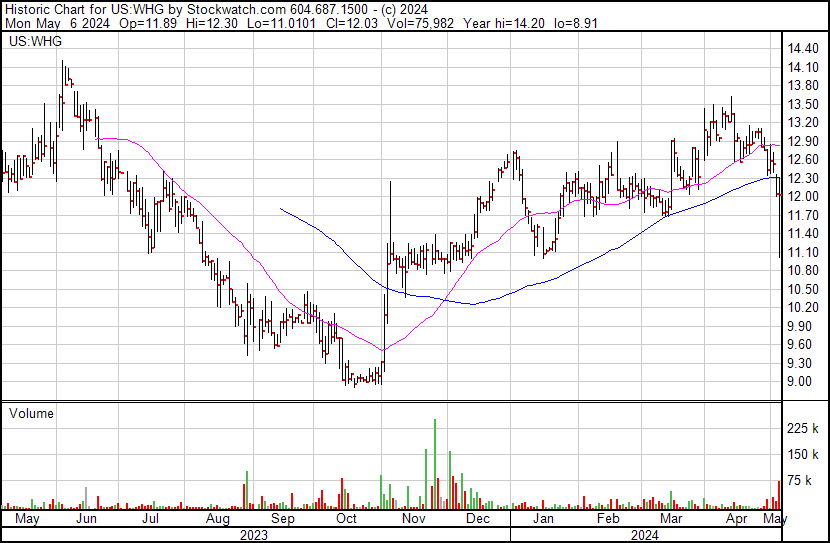The width and height of the screenshot is (830, 543).
Task: Click the Jul month label
Action: [150, 519]
